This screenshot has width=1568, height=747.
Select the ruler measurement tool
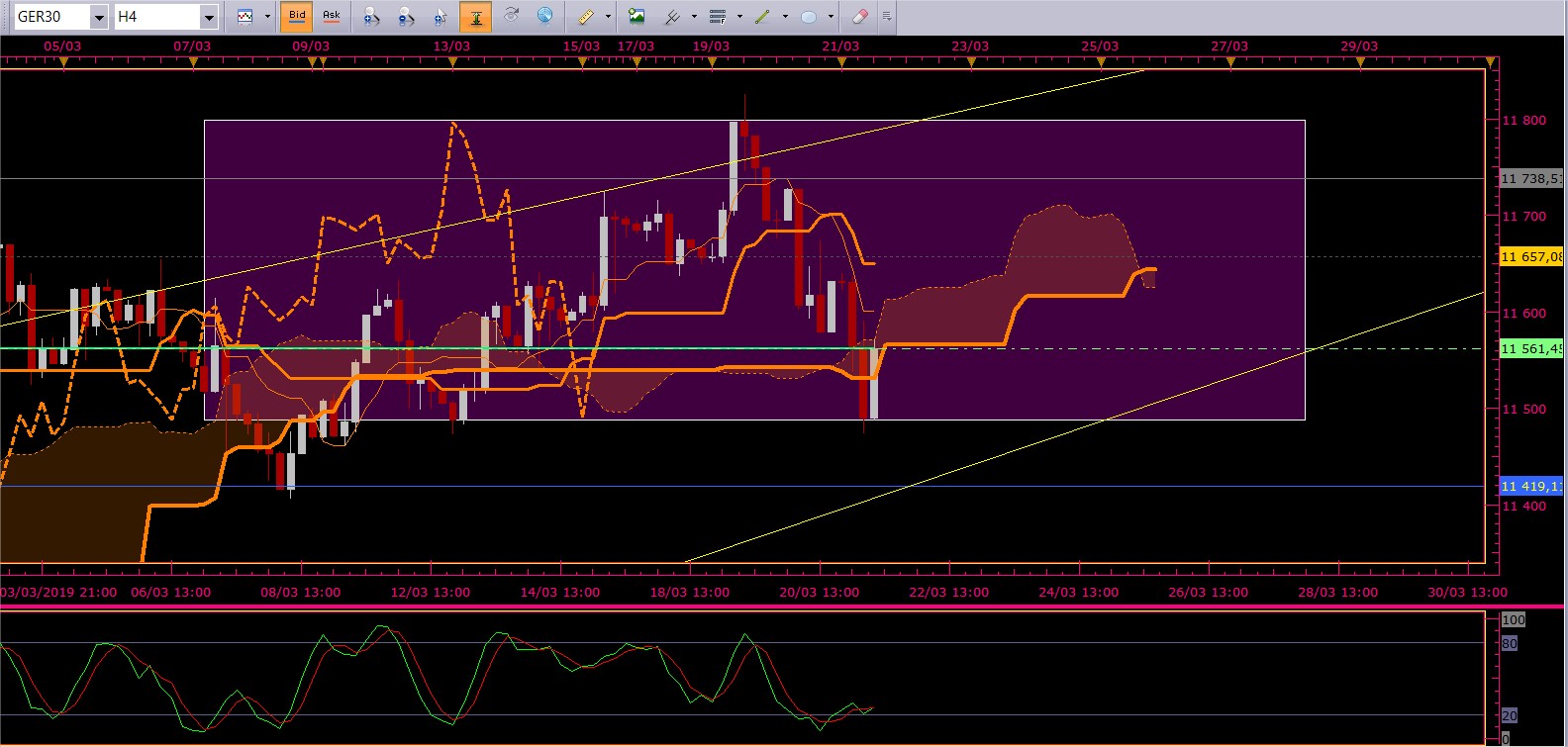pyautogui.click(x=586, y=17)
